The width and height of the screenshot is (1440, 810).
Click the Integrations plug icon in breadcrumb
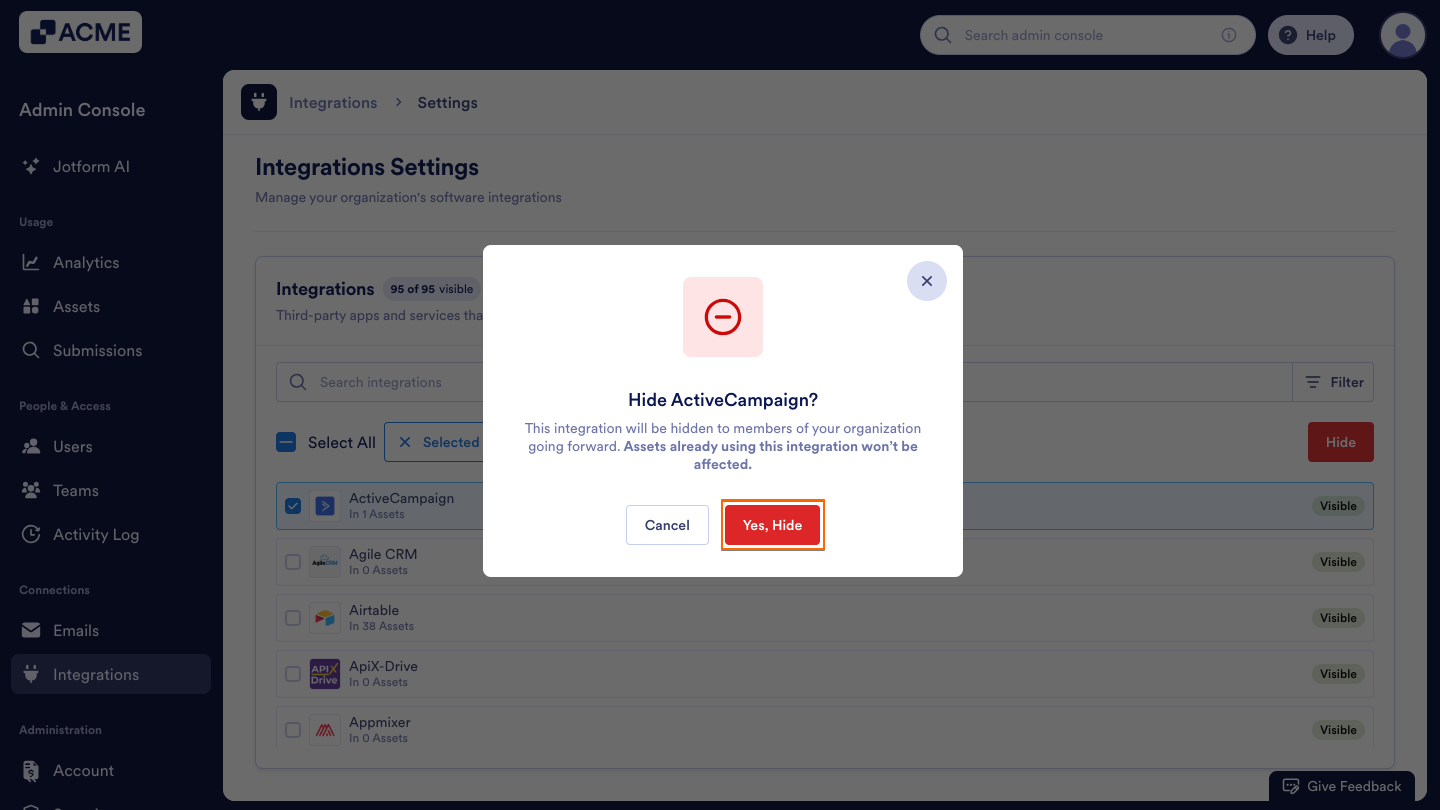coord(258,102)
